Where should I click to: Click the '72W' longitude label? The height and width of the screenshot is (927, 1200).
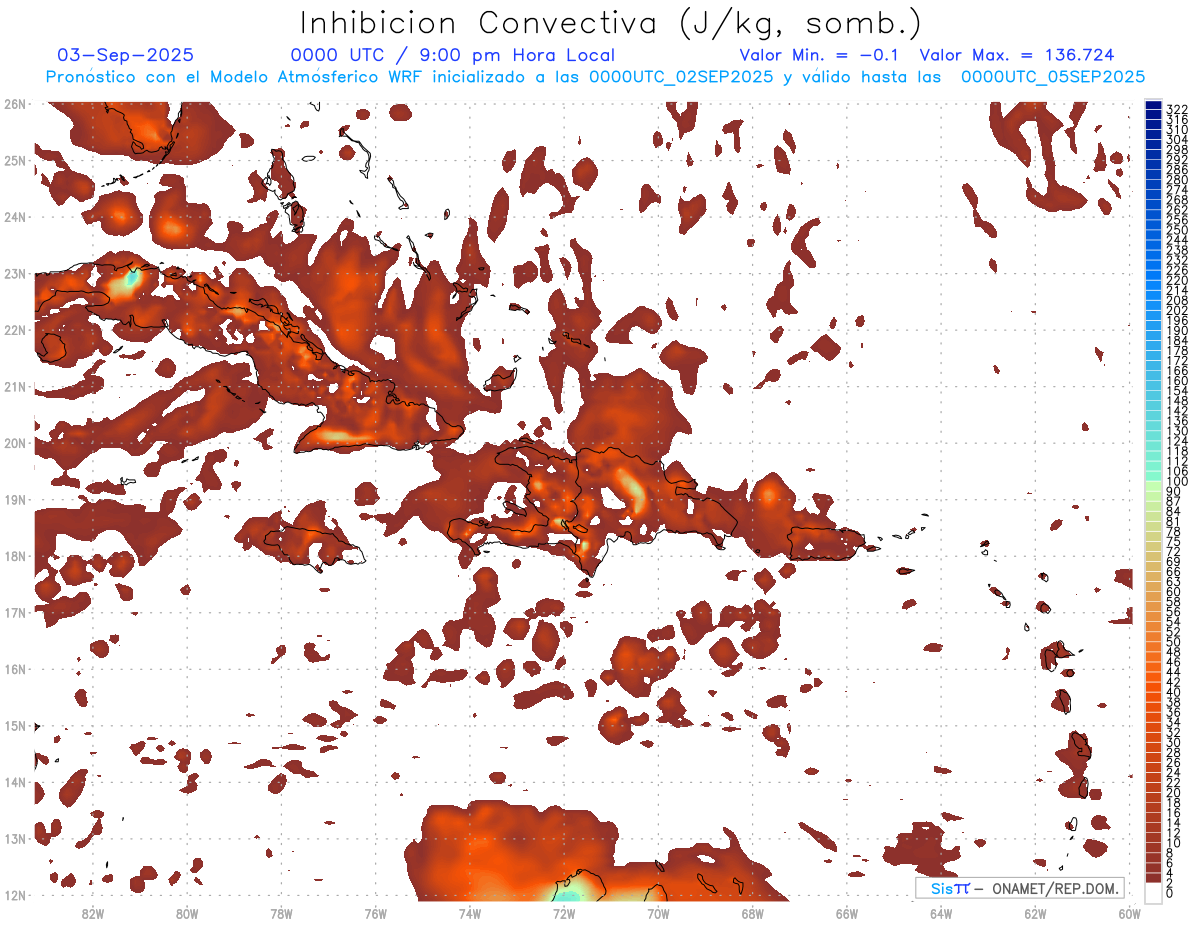564,913
